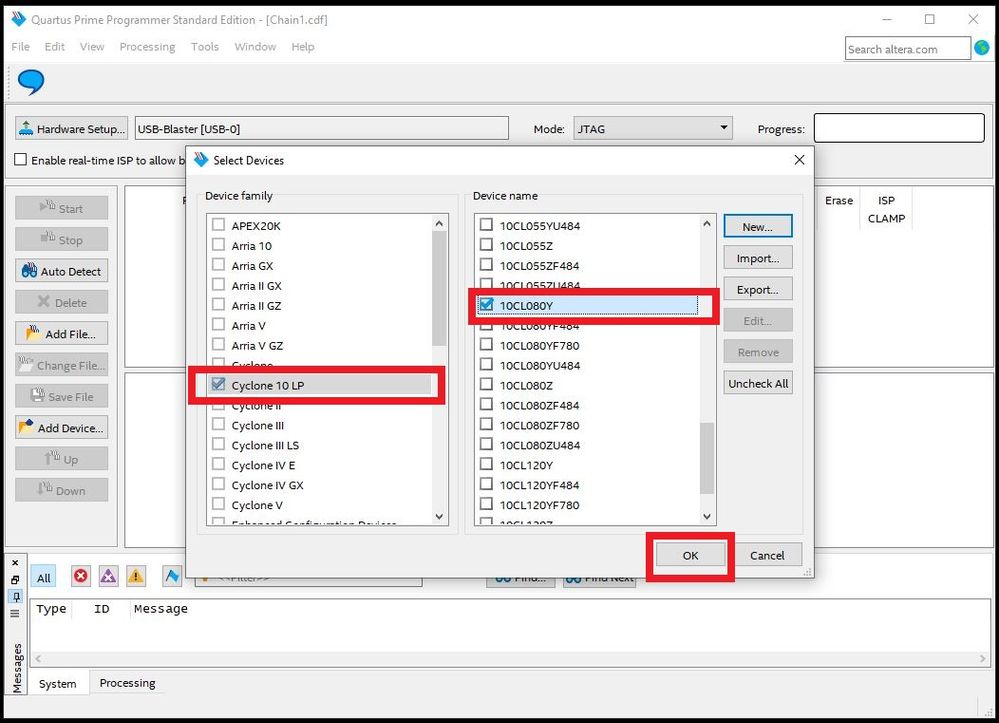This screenshot has width=999, height=723.
Task: Check the Arria 10 device family
Action: (x=219, y=245)
